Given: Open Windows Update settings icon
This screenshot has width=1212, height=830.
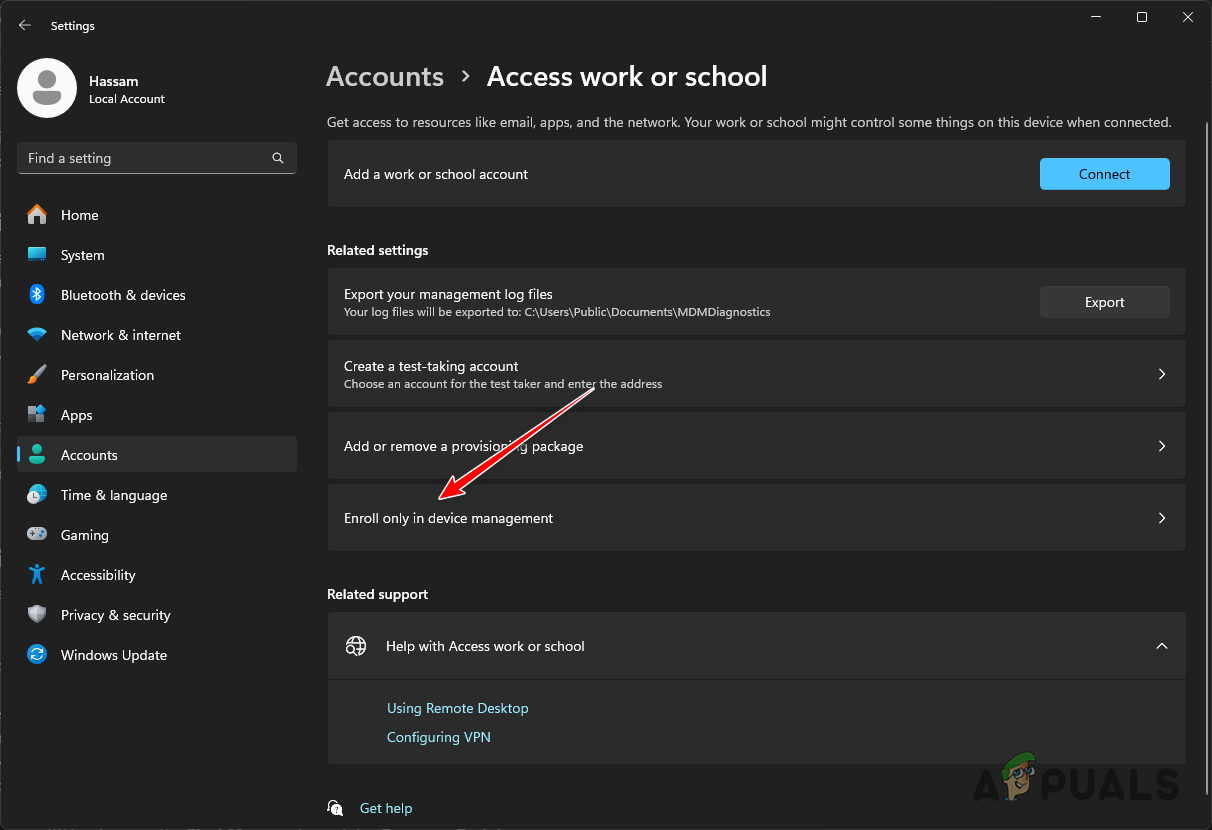Looking at the screenshot, I should [37, 655].
